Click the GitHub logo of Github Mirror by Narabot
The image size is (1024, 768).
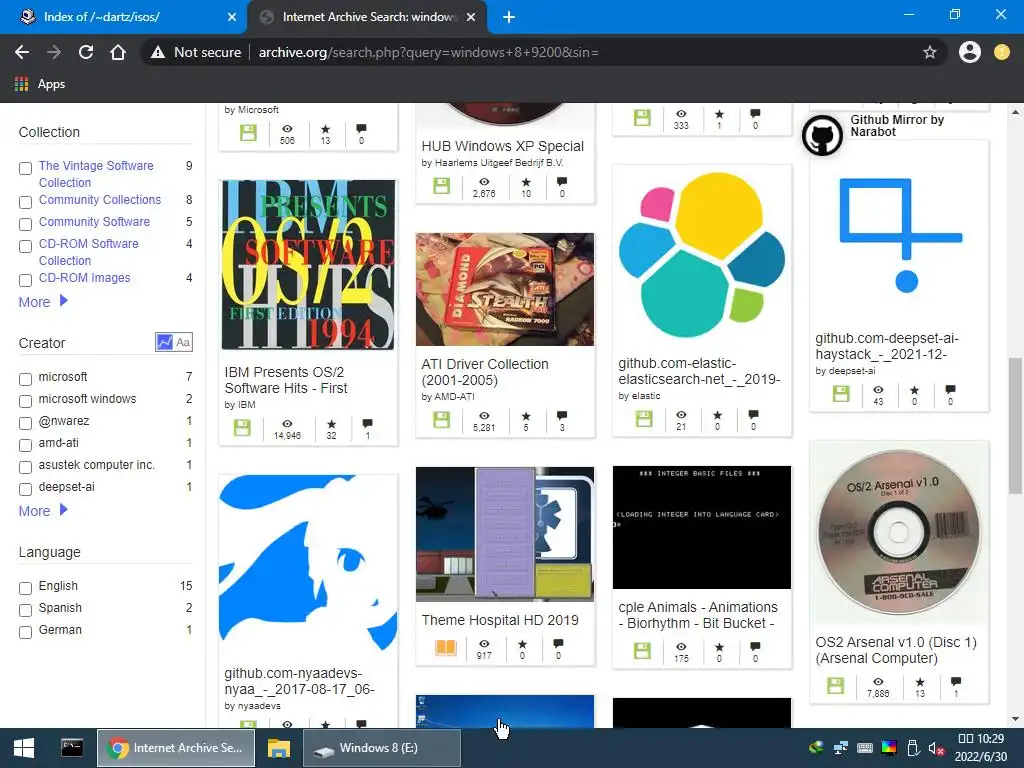(x=822, y=135)
